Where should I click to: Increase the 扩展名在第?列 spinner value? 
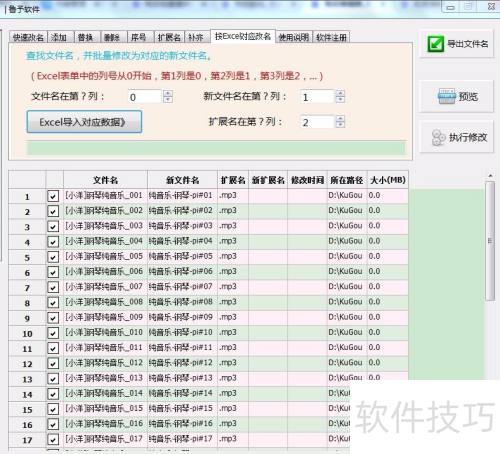tap(340, 119)
